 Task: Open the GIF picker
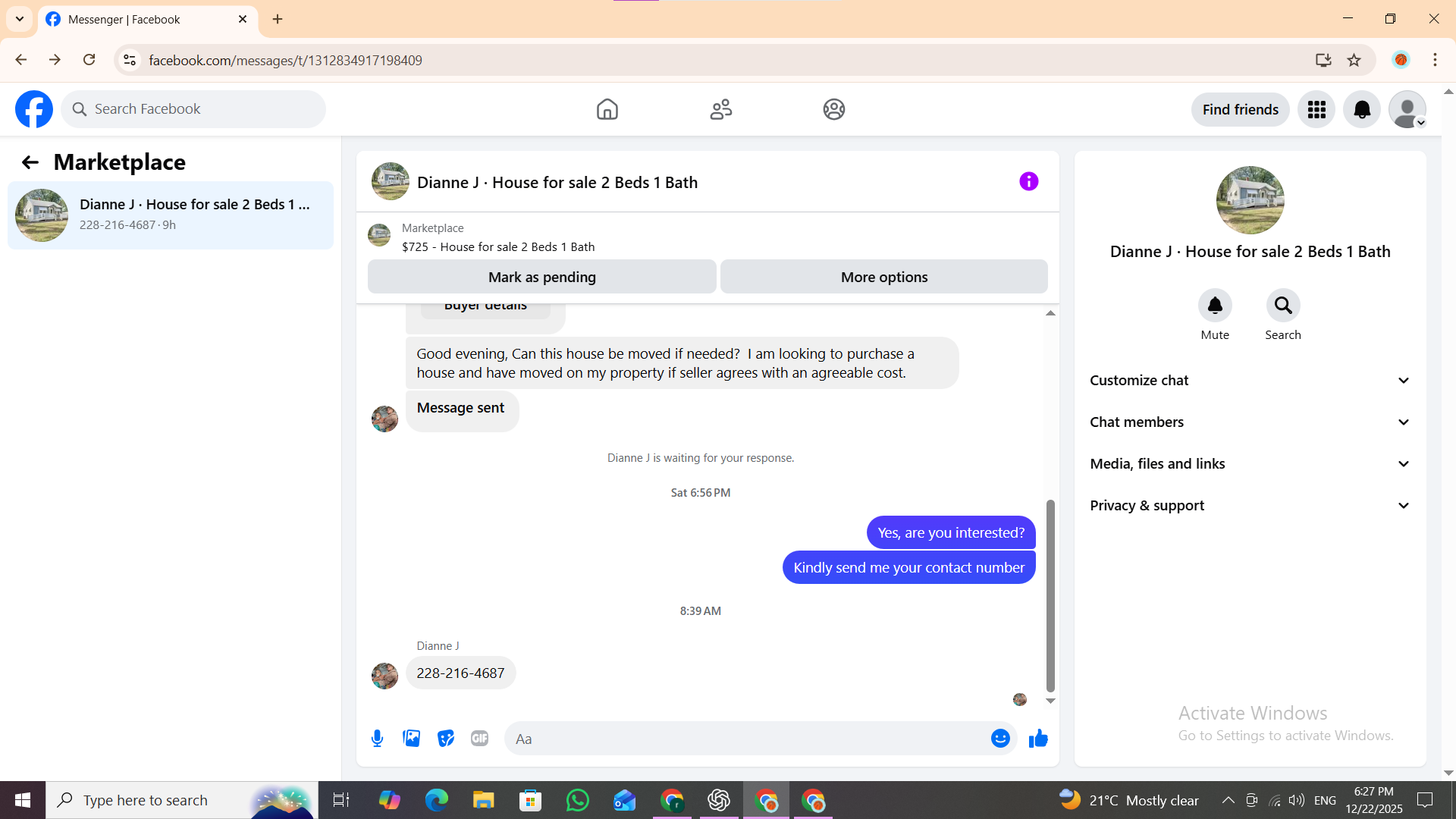click(479, 738)
